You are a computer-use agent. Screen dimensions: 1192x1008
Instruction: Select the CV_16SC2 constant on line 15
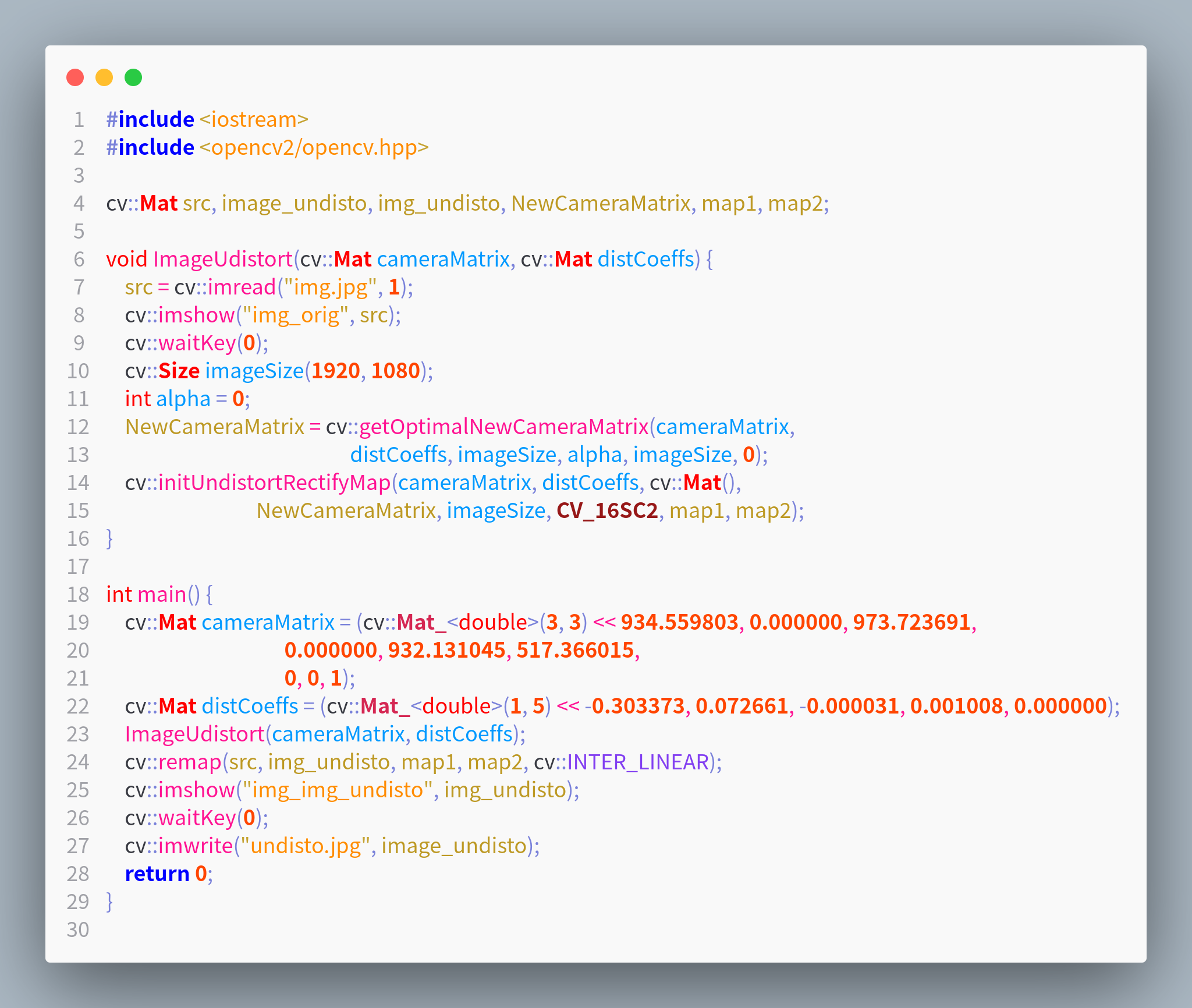coord(607,511)
